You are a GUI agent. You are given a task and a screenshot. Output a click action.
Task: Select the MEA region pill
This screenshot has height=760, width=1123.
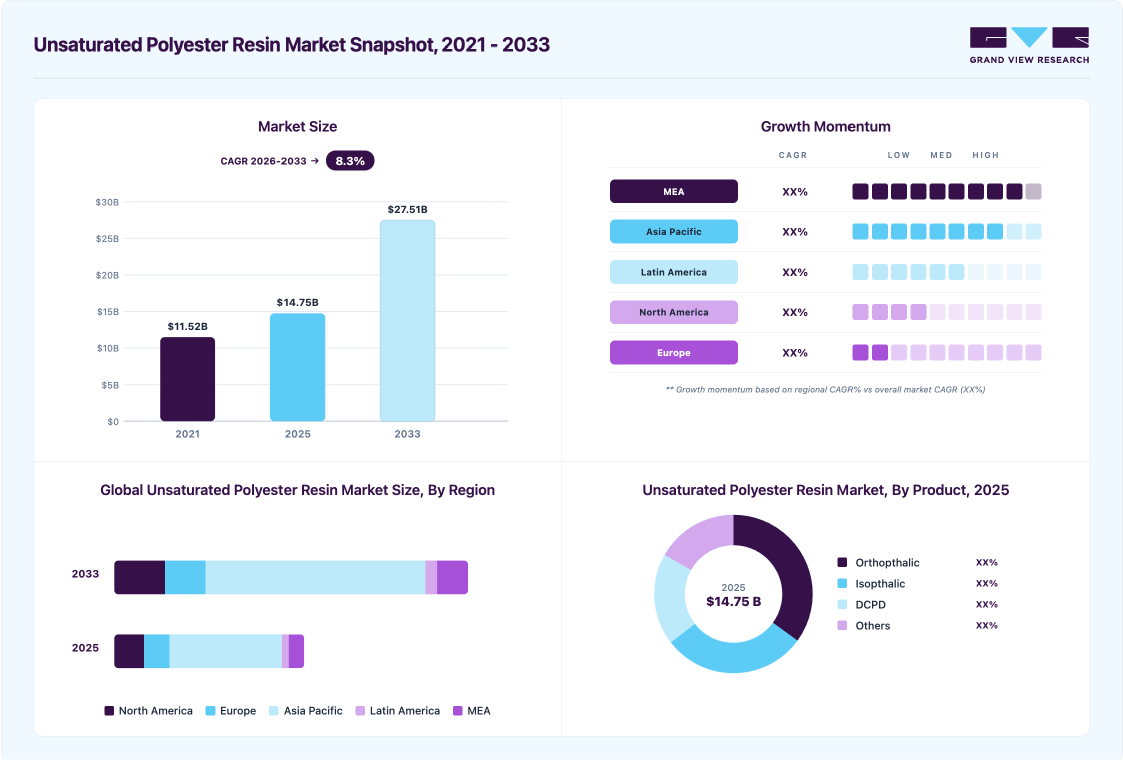(x=674, y=191)
